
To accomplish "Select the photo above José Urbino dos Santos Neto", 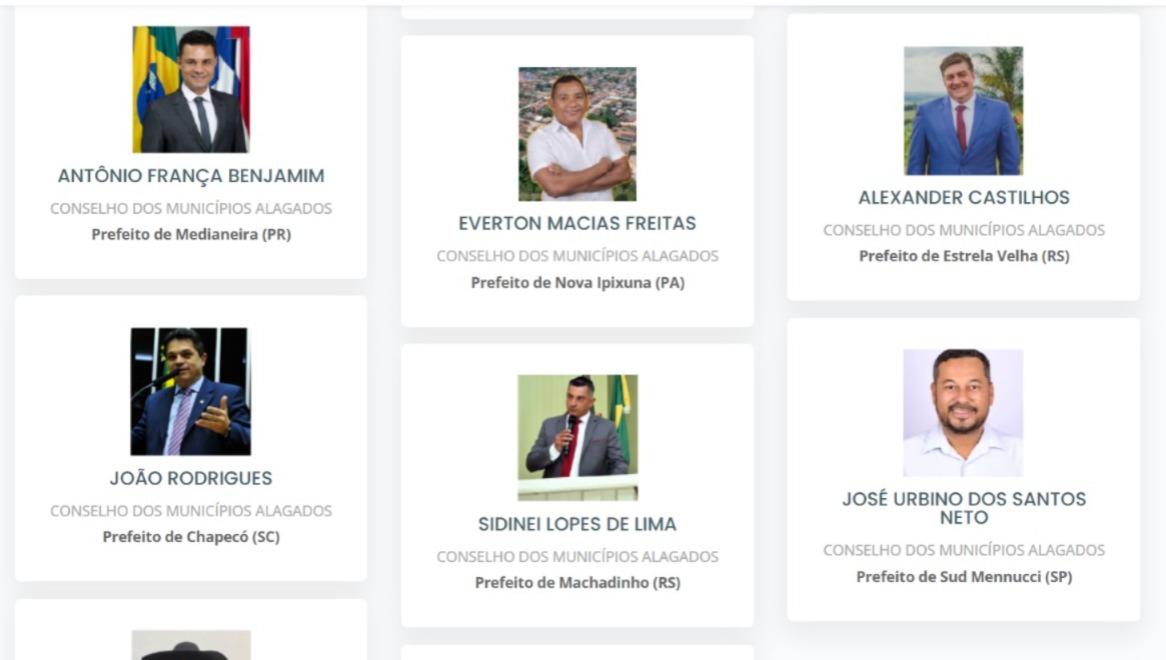I will [x=963, y=412].
